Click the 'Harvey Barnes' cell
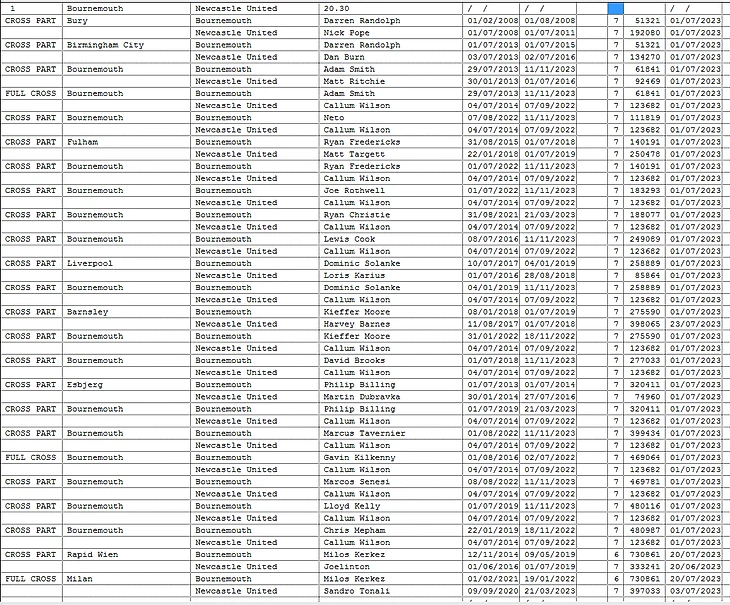730x605 pixels. pos(391,324)
